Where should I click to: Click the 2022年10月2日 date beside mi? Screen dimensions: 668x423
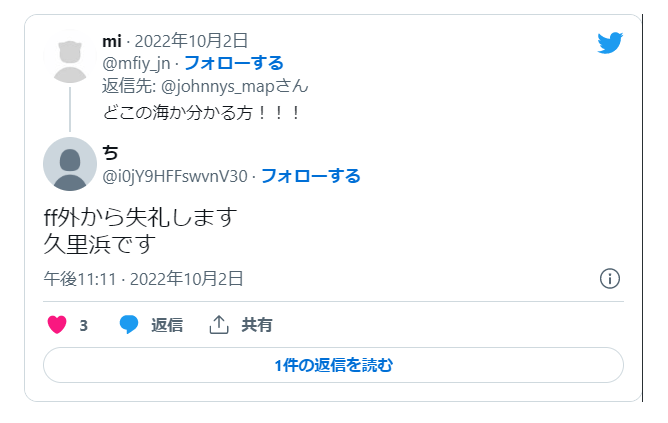pos(191,41)
